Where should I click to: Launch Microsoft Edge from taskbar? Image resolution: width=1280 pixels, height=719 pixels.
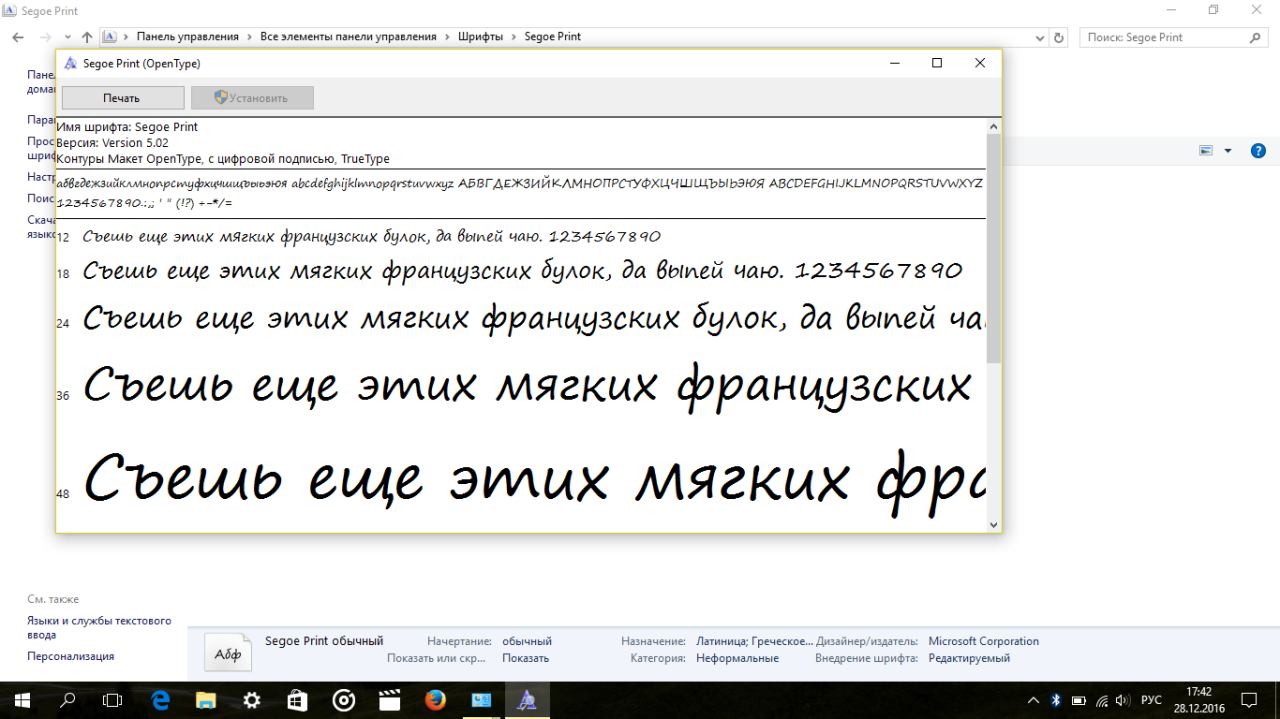(x=160, y=701)
